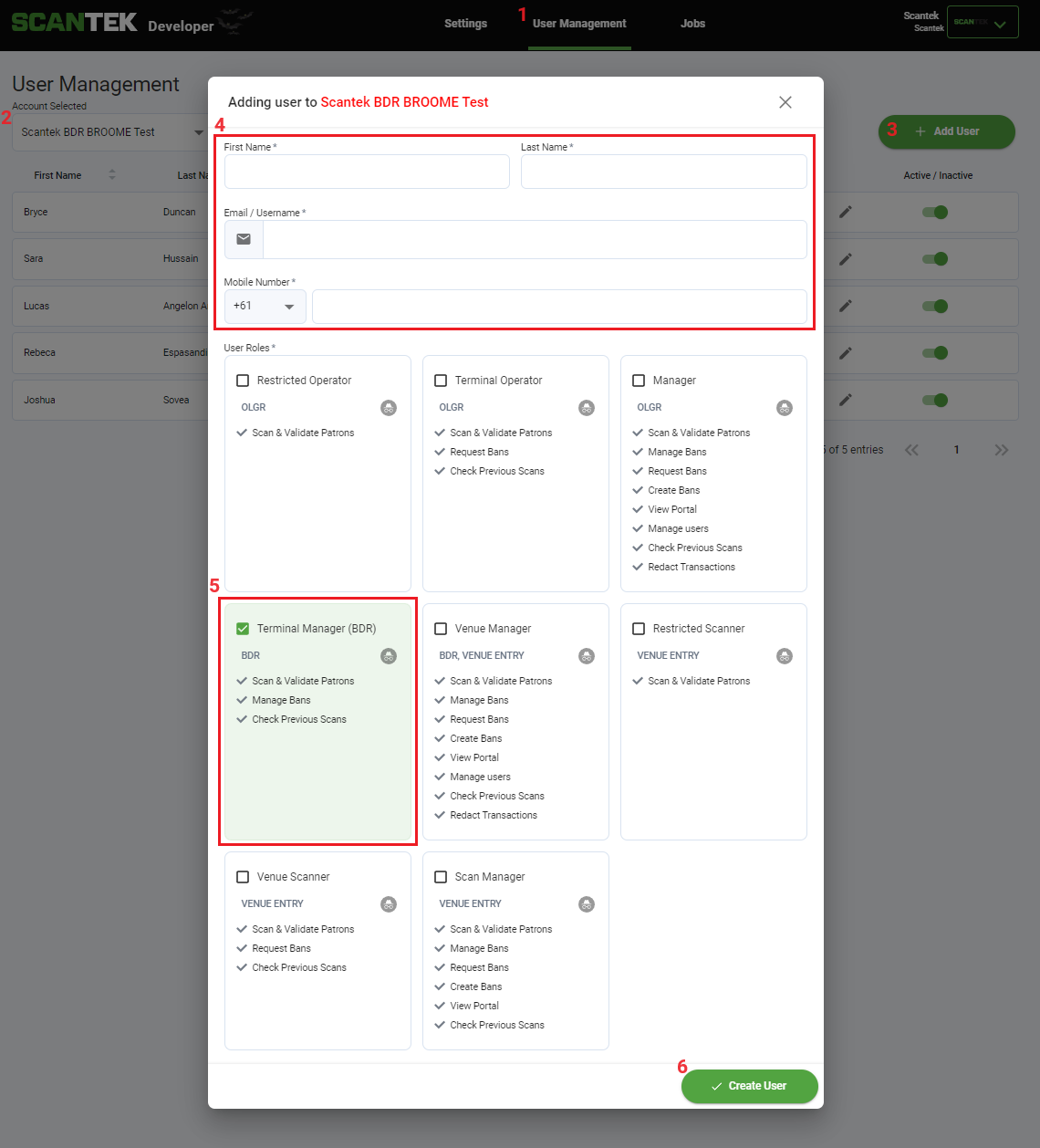Click the envelope icon in Email field
The height and width of the screenshot is (1148, 1040).
click(x=244, y=239)
